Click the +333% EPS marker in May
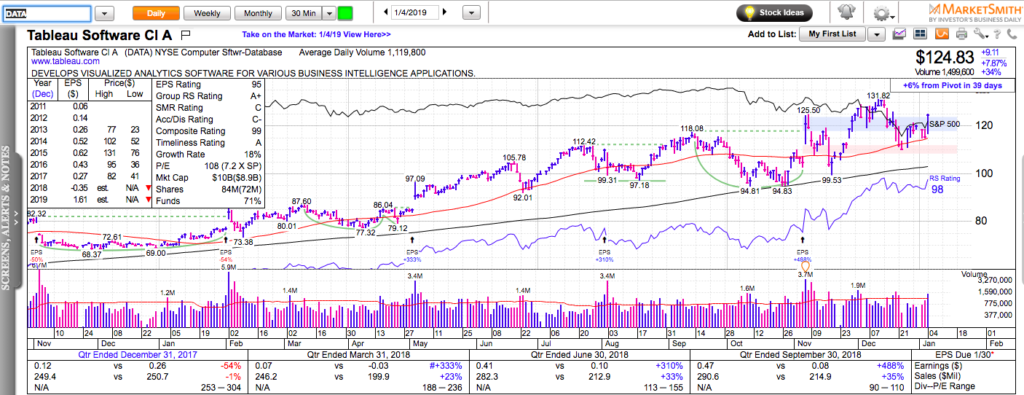 pos(413,259)
